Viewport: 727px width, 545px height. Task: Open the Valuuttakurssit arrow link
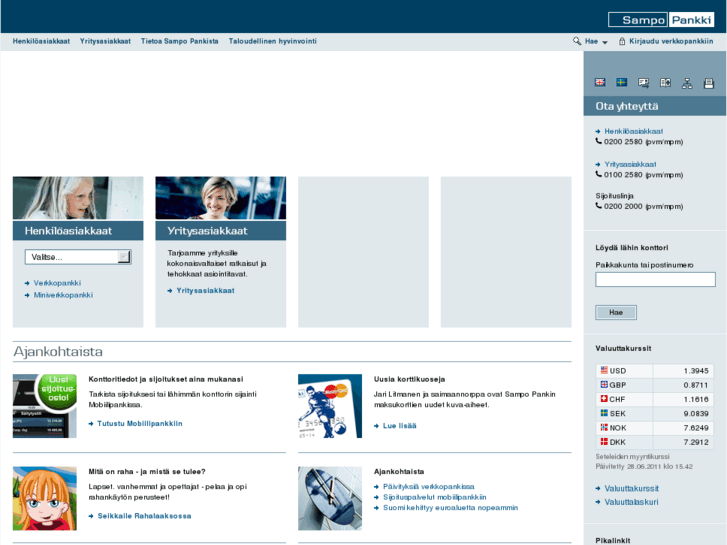pos(631,488)
